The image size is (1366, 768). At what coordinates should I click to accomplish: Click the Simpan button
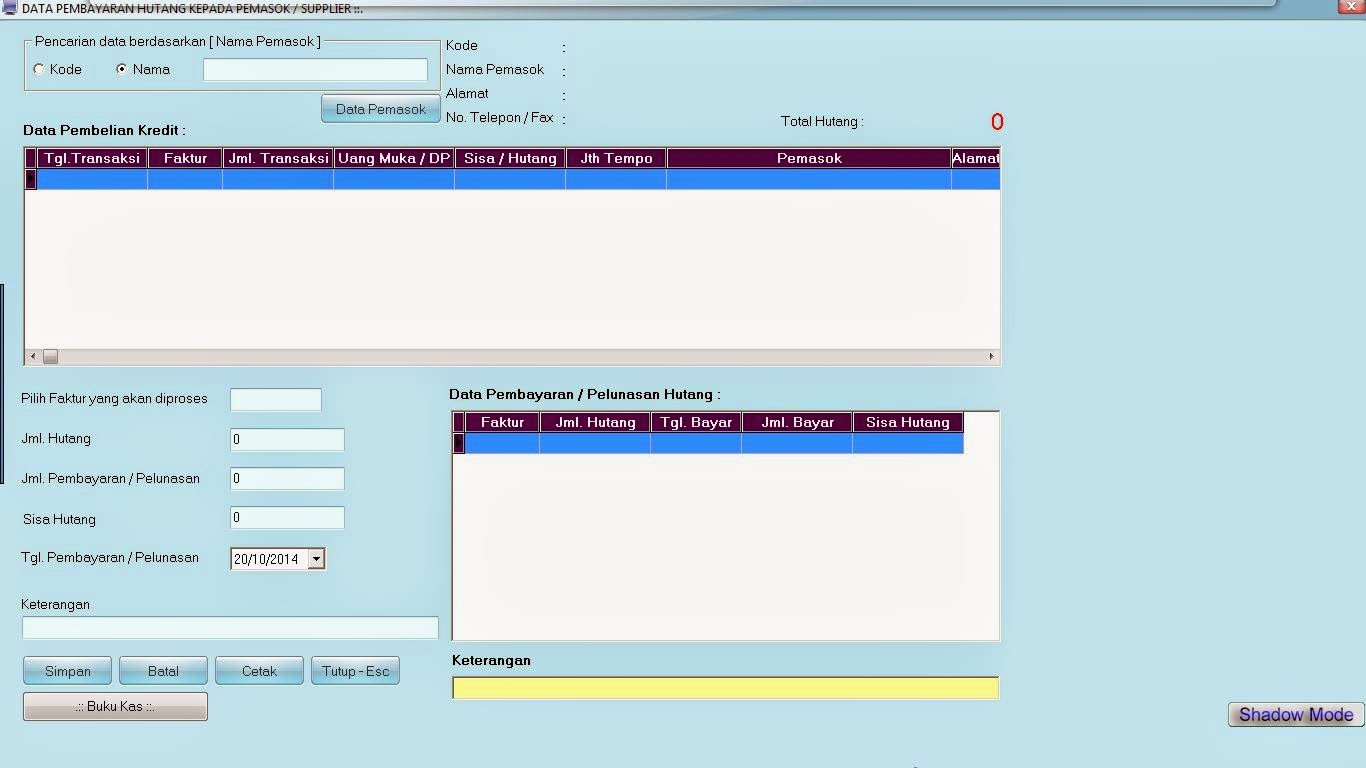[x=66, y=670]
